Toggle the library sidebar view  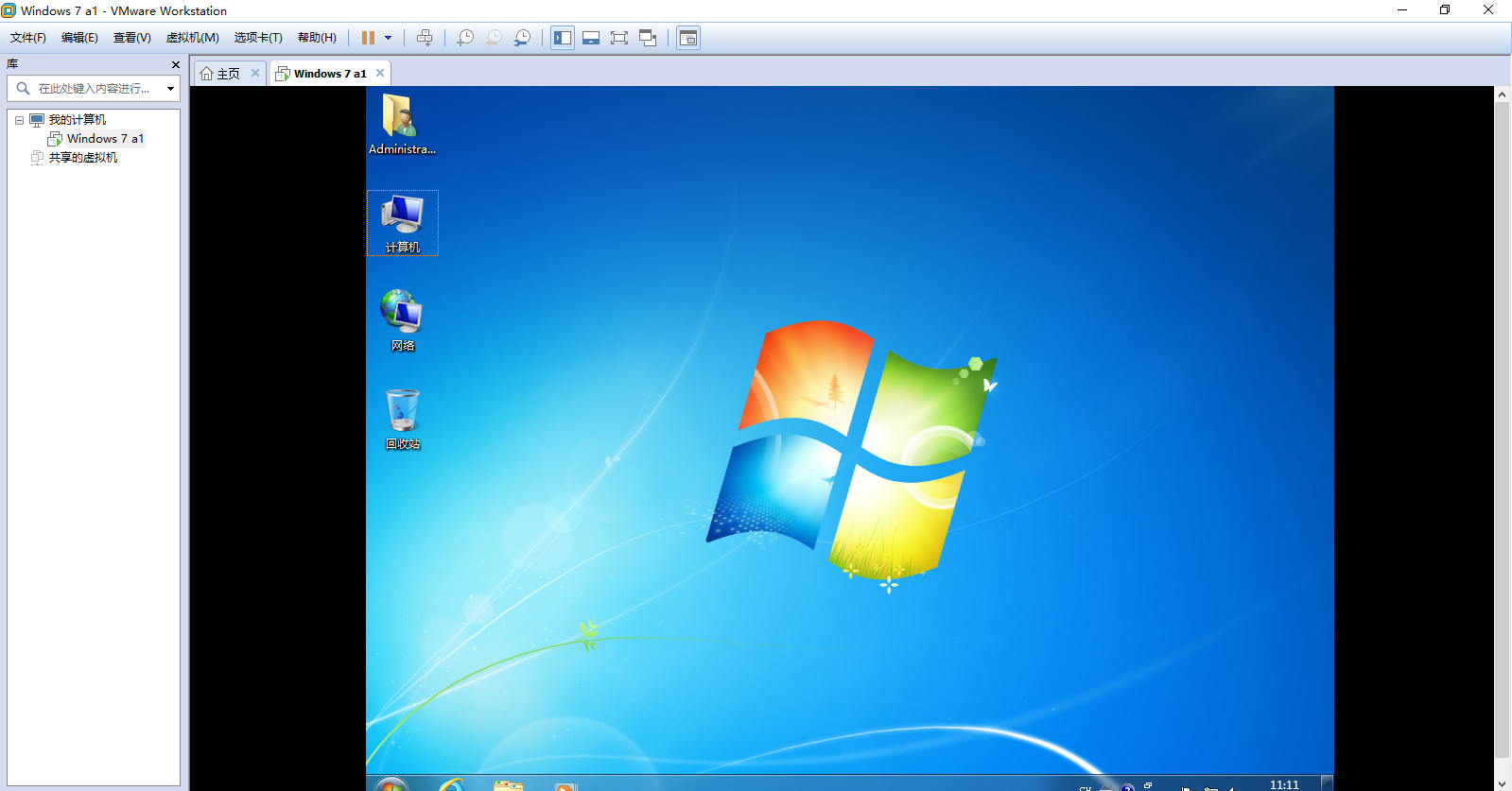[x=563, y=38]
